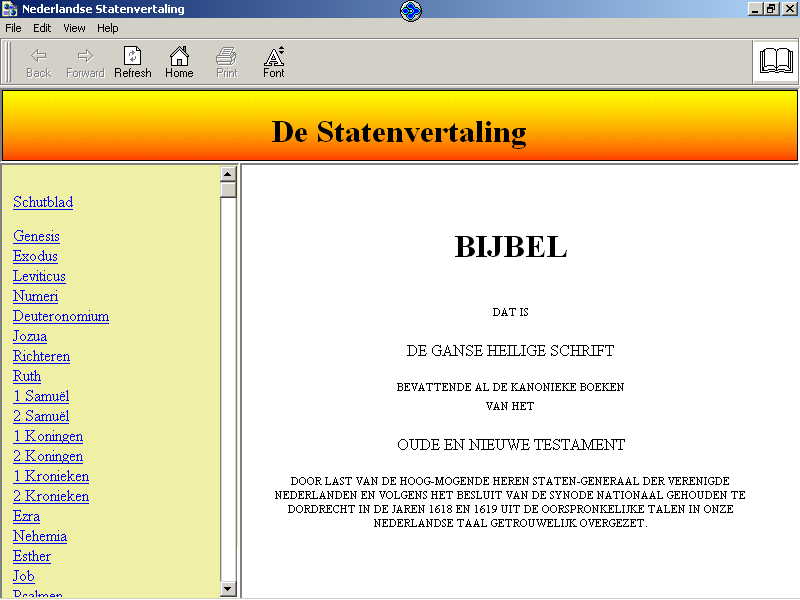Print the page using Print icon
Screen dimensions: 800x600
[227, 56]
